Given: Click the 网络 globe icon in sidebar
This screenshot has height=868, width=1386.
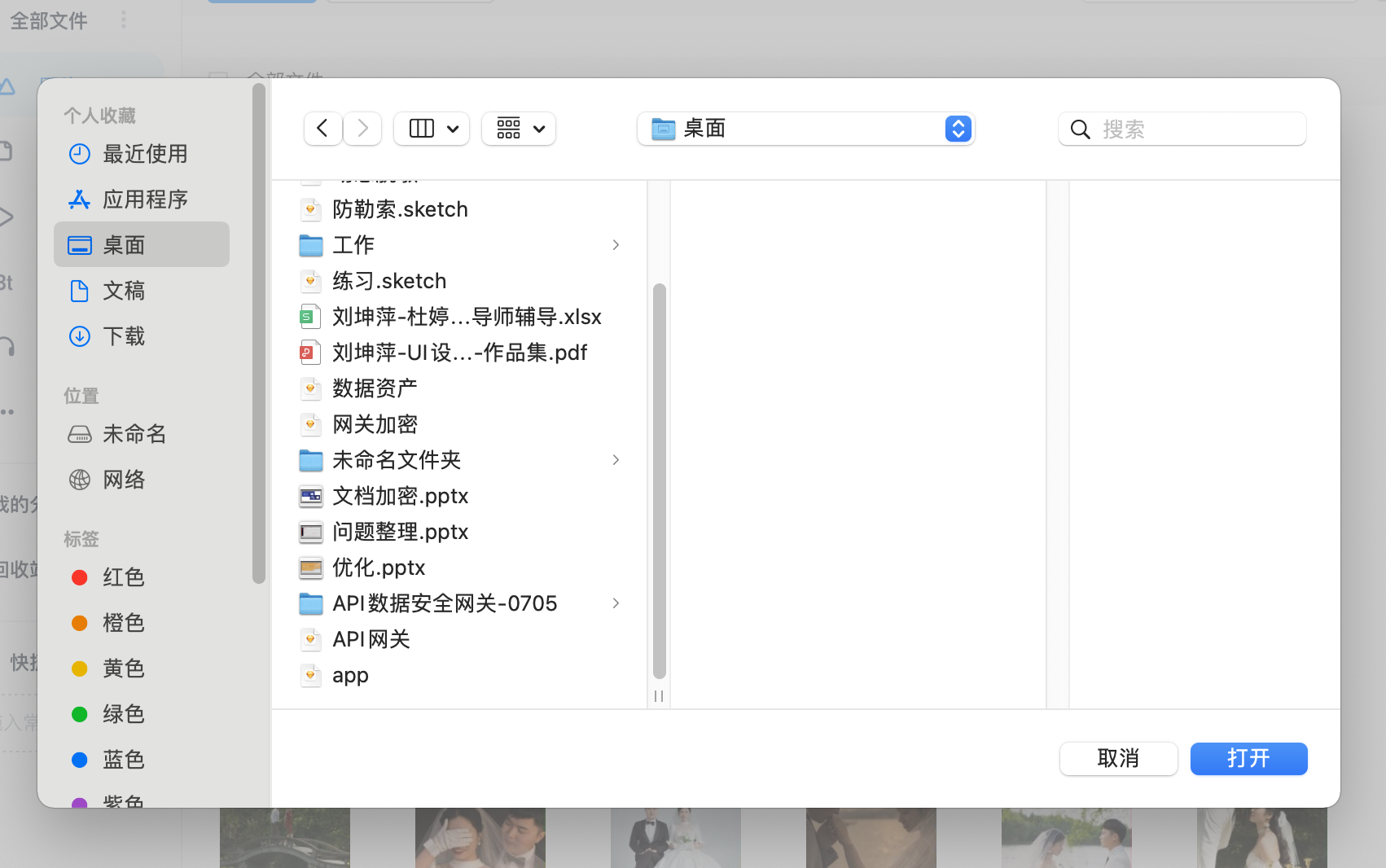Looking at the screenshot, I should [x=80, y=480].
